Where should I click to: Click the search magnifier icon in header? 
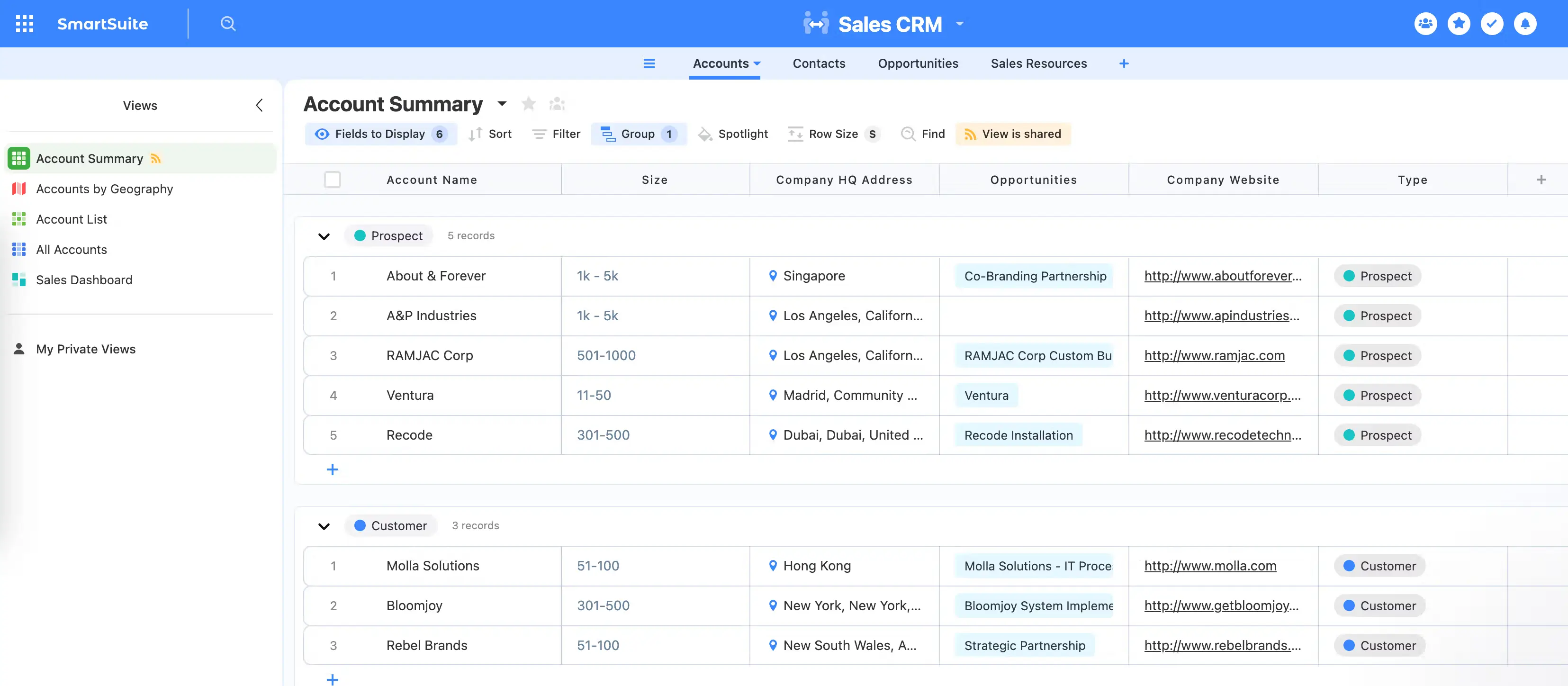pyautogui.click(x=228, y=24)
